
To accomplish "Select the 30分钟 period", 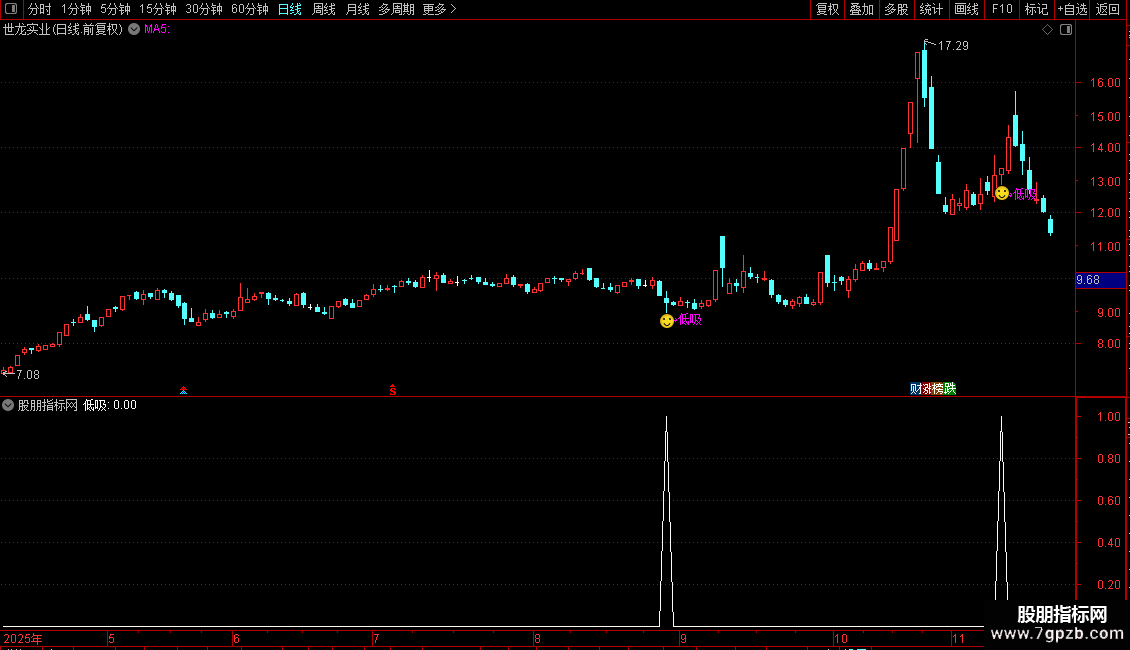I will click(x=204, y=9).
